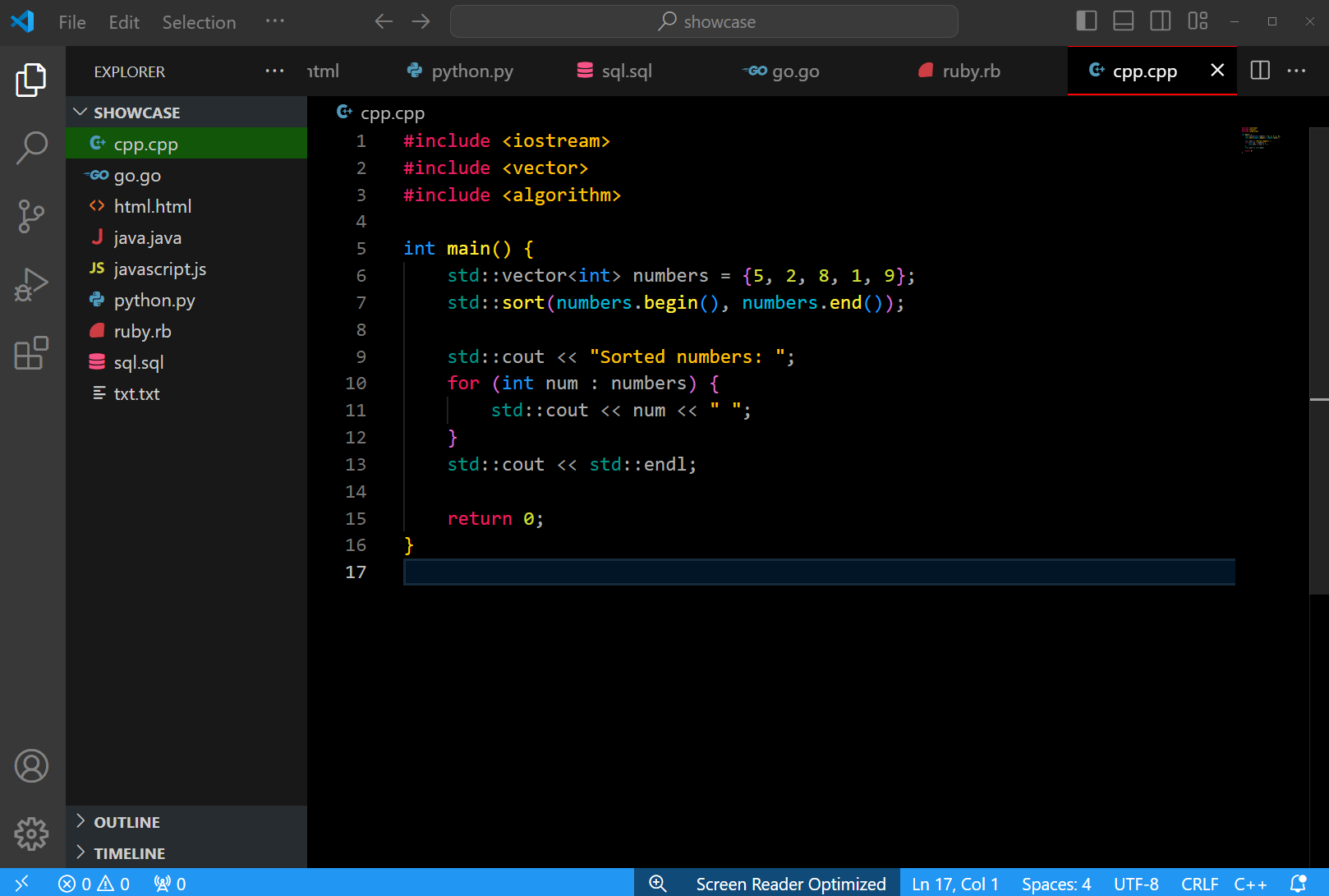Image resolution: width=1329 pixels, height=896 pixels.
Task: Expand the TIMELINE section
Action: pyautogui.click(x=186, y=853)
